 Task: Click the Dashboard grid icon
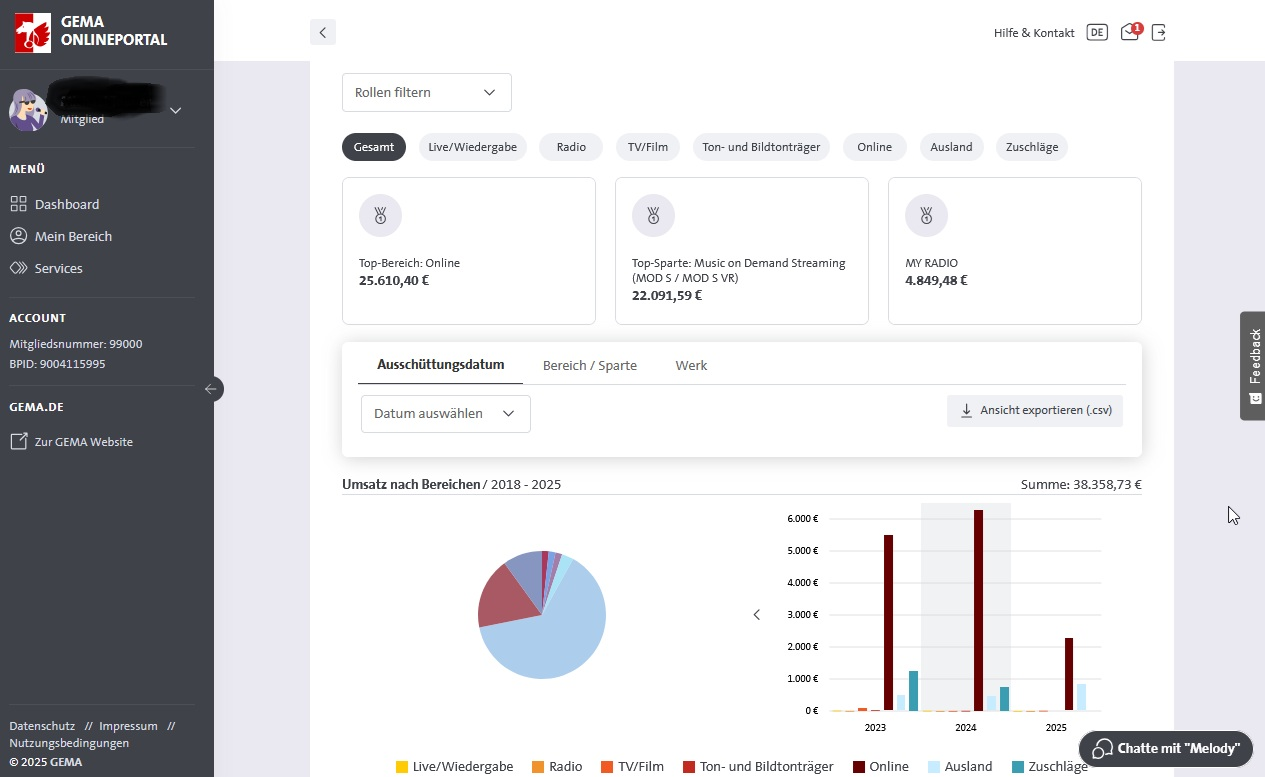point(18,204)
